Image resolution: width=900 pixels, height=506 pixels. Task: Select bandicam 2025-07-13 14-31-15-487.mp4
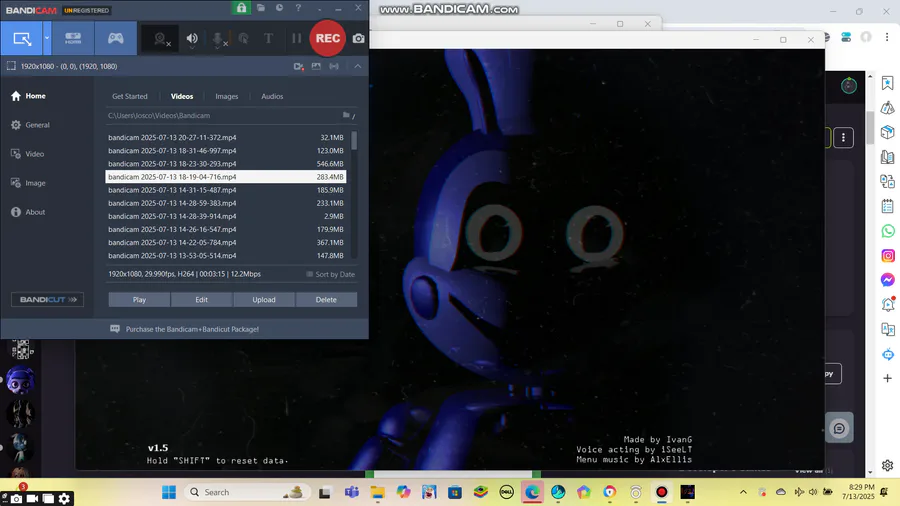226,190
